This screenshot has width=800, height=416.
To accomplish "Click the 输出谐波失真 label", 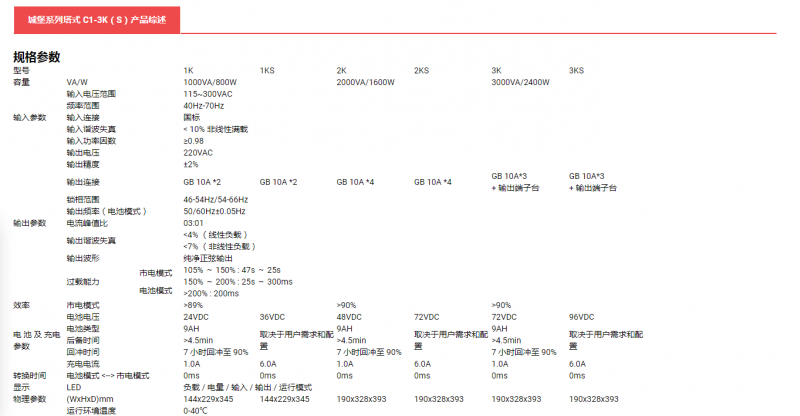I will click(91, 240).
